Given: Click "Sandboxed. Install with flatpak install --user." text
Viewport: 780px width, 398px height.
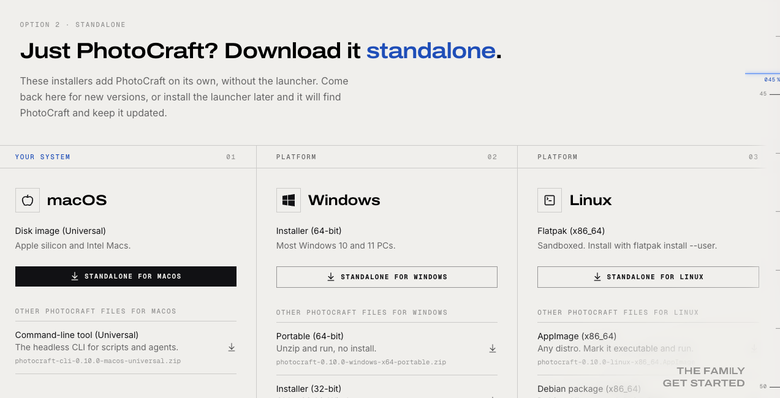Looking at the screenshot, I should click(627, 246).
